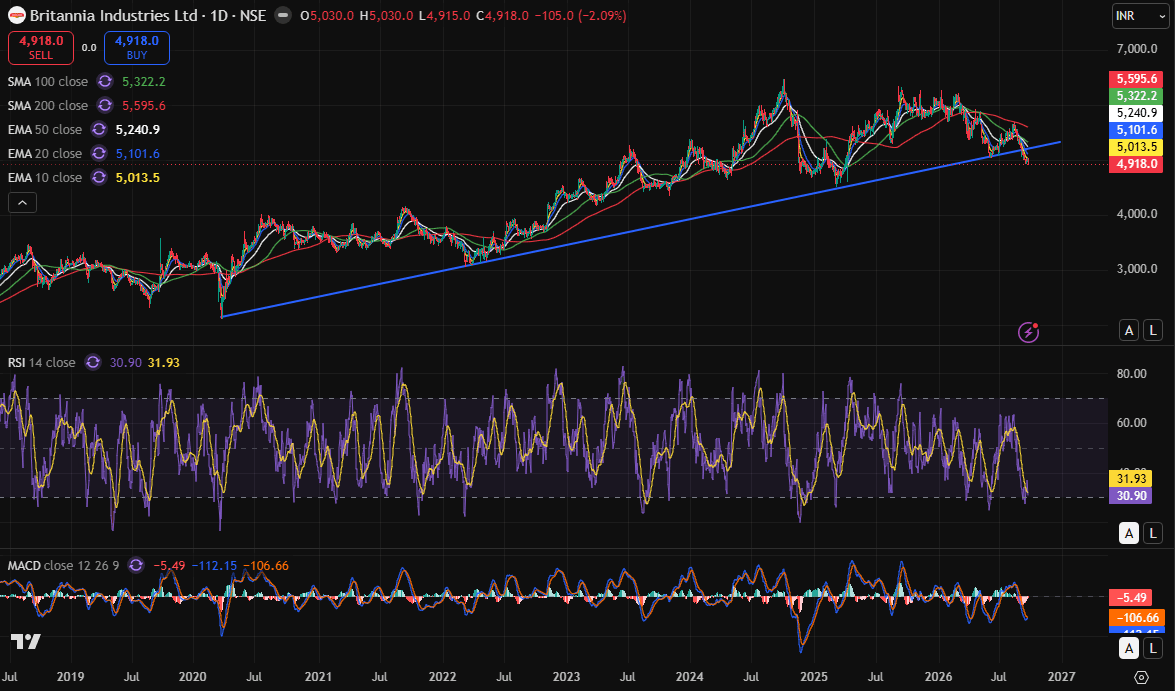Toggle auto scale on MACD pane

[x=1129, y=648]
